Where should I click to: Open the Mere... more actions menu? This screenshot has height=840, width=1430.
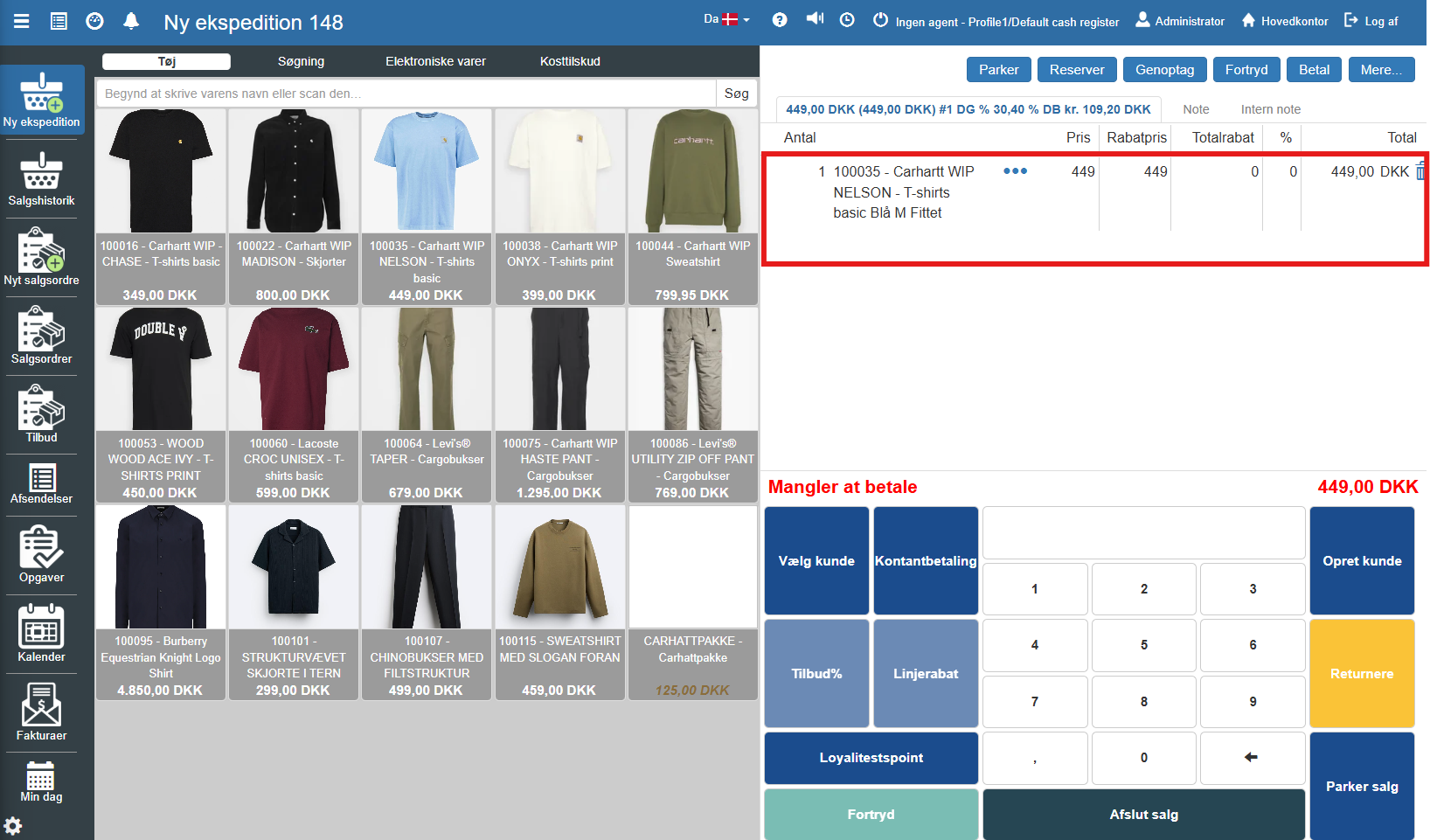tap(1381, 70)
